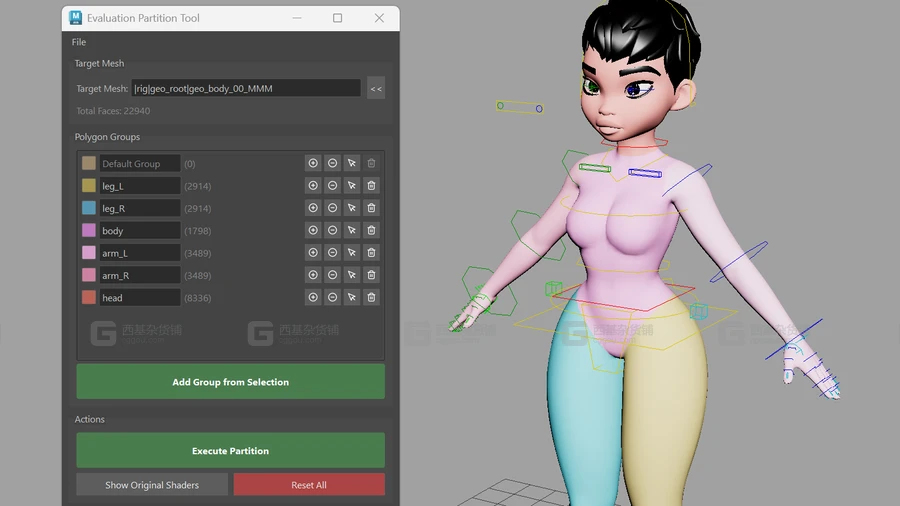The height and width of the screenshot is (506, 900).
Task: Click remove faces icon for Default Group
Action: pos(332,163)
